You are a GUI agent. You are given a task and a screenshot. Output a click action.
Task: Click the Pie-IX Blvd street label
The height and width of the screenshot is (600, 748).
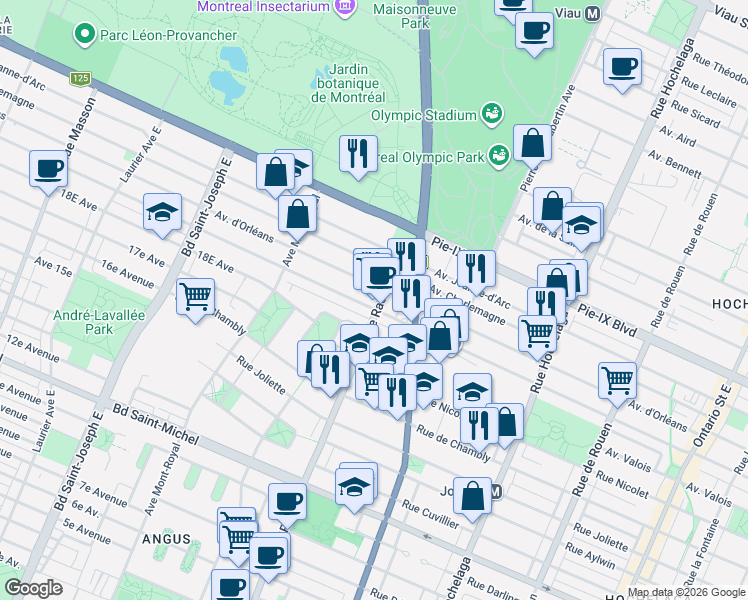click(607, 320)
